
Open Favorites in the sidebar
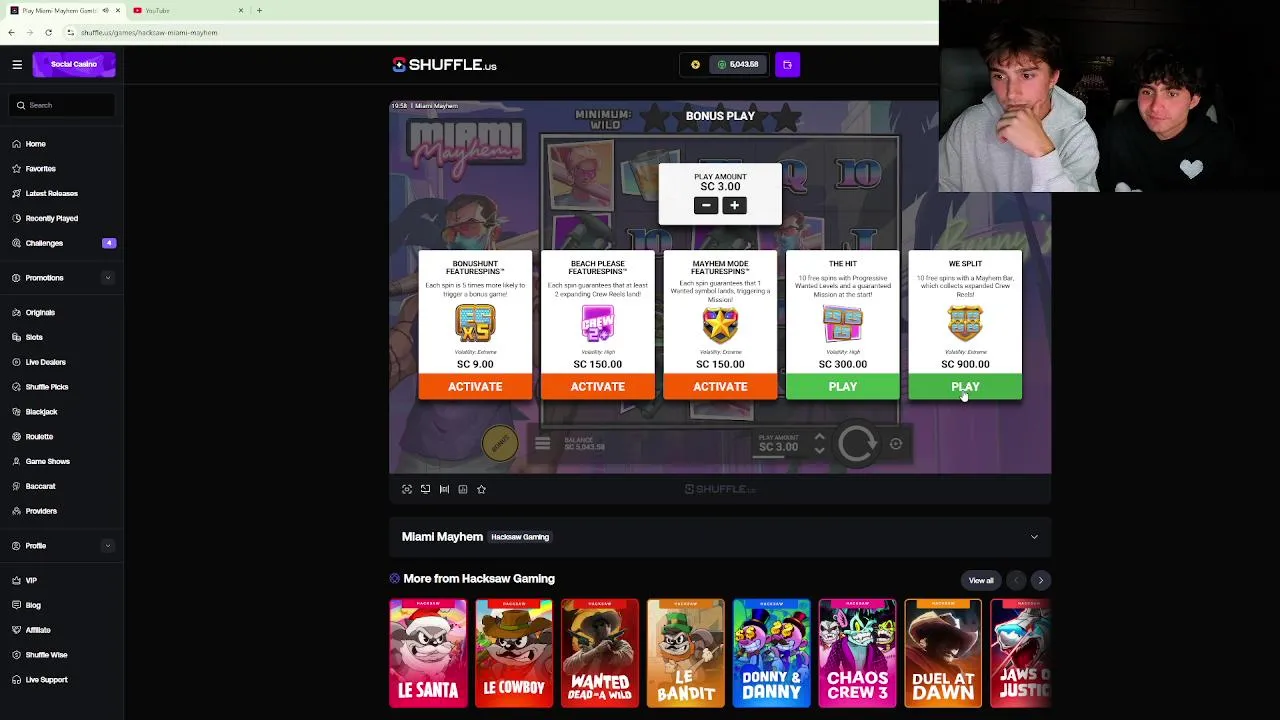[x=40, y=169]
